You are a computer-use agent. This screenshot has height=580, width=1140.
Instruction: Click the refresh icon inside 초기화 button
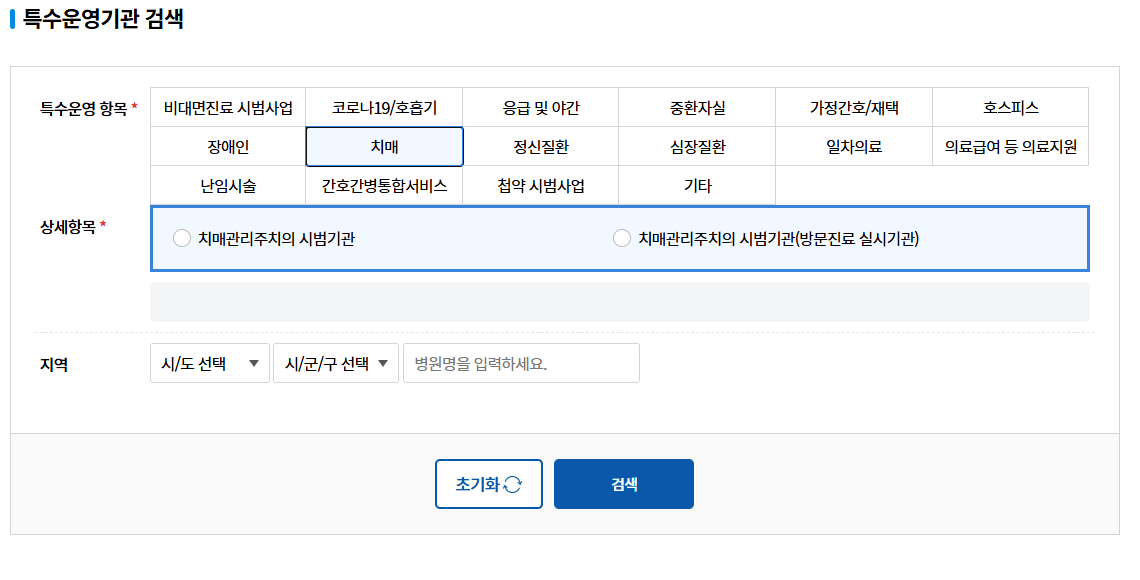point(513,483)
